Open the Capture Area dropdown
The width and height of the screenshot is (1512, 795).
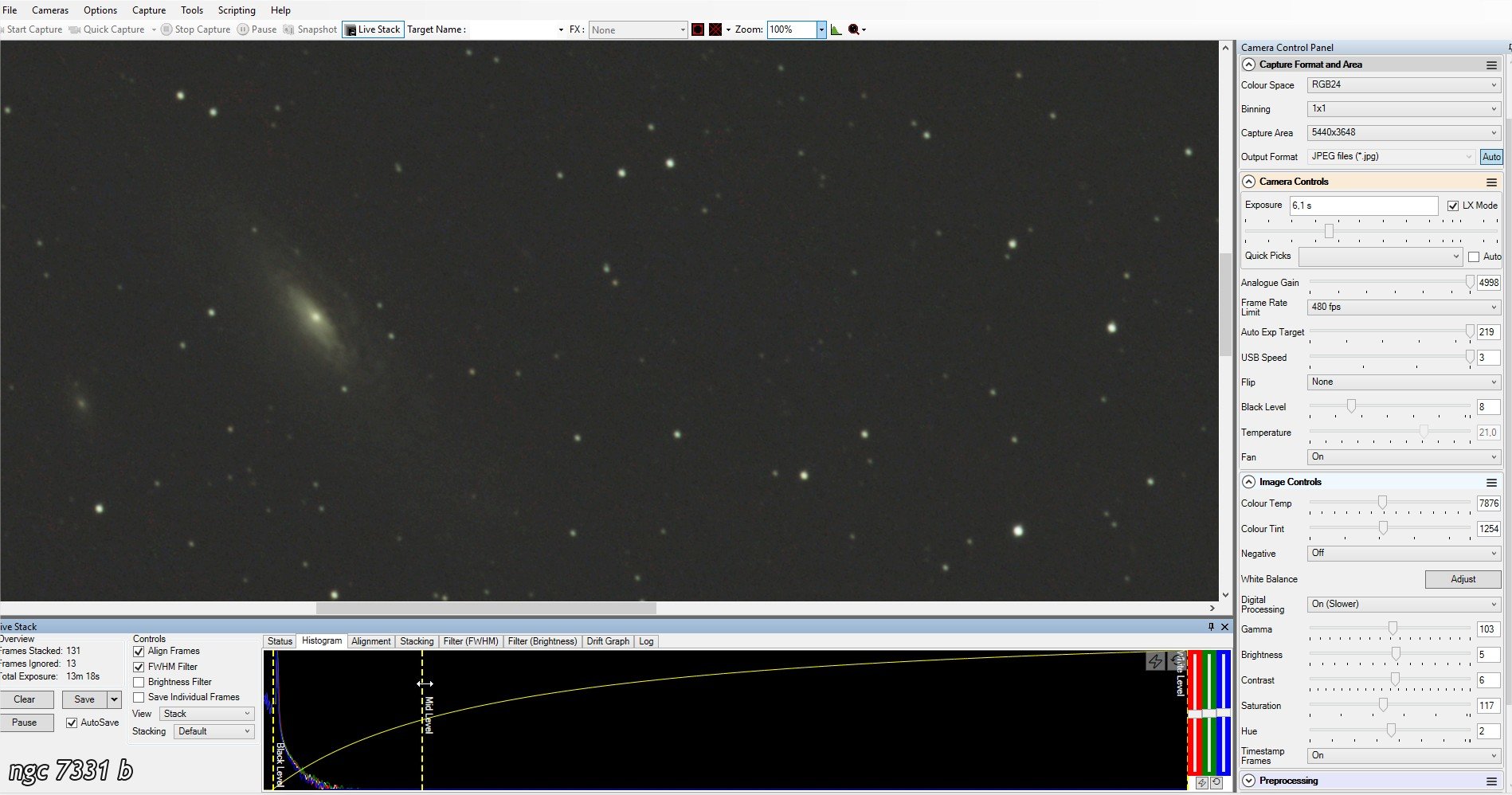[1404, 132]
